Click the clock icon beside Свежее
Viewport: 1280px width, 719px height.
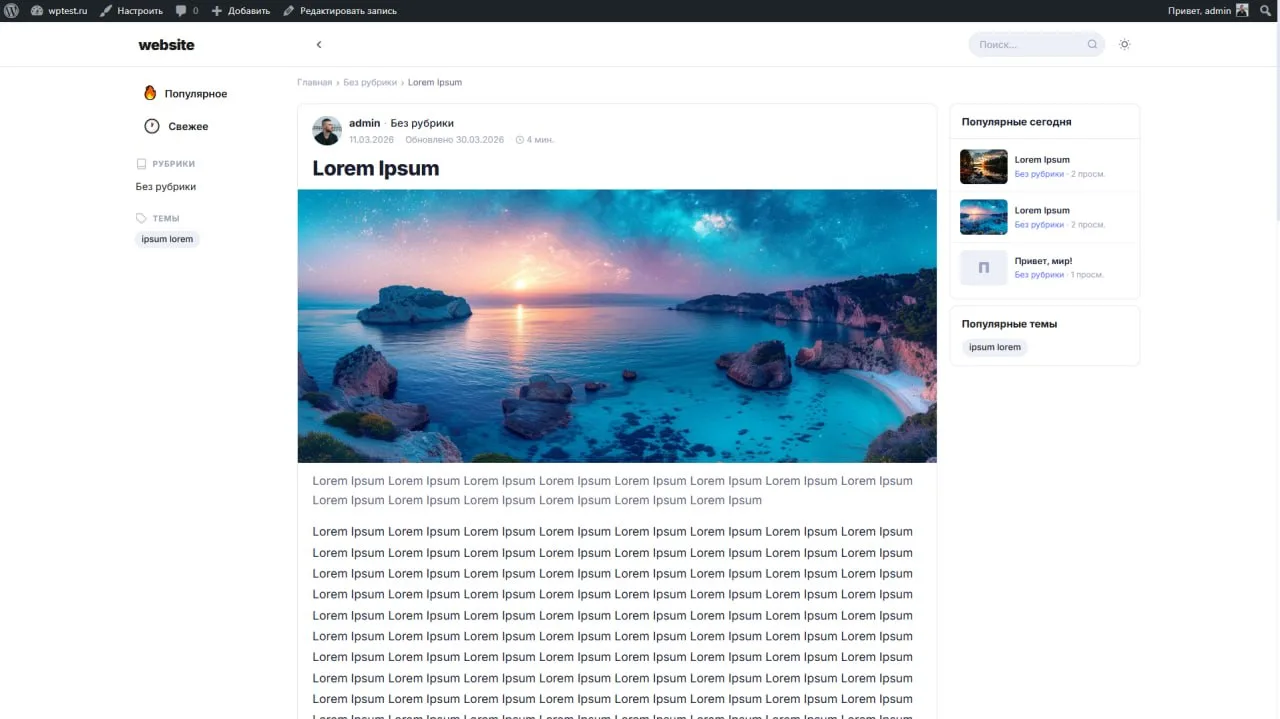tap(152, 126)
